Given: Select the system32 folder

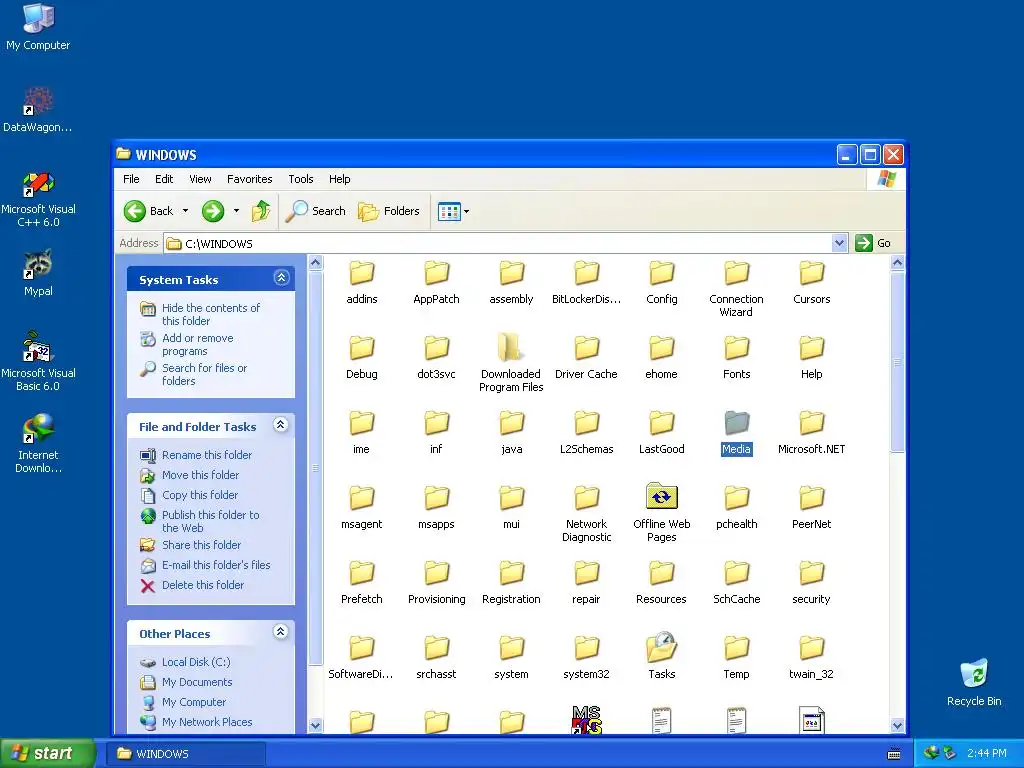Looking at the screenshot, I should coord(586,658).
